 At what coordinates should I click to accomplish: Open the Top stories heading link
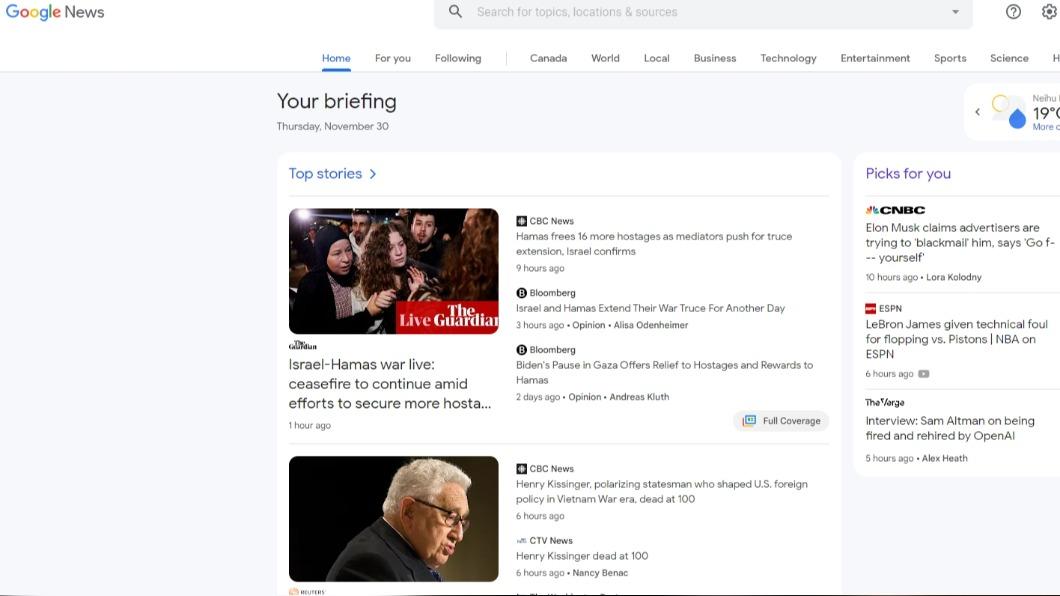[325, 174]
